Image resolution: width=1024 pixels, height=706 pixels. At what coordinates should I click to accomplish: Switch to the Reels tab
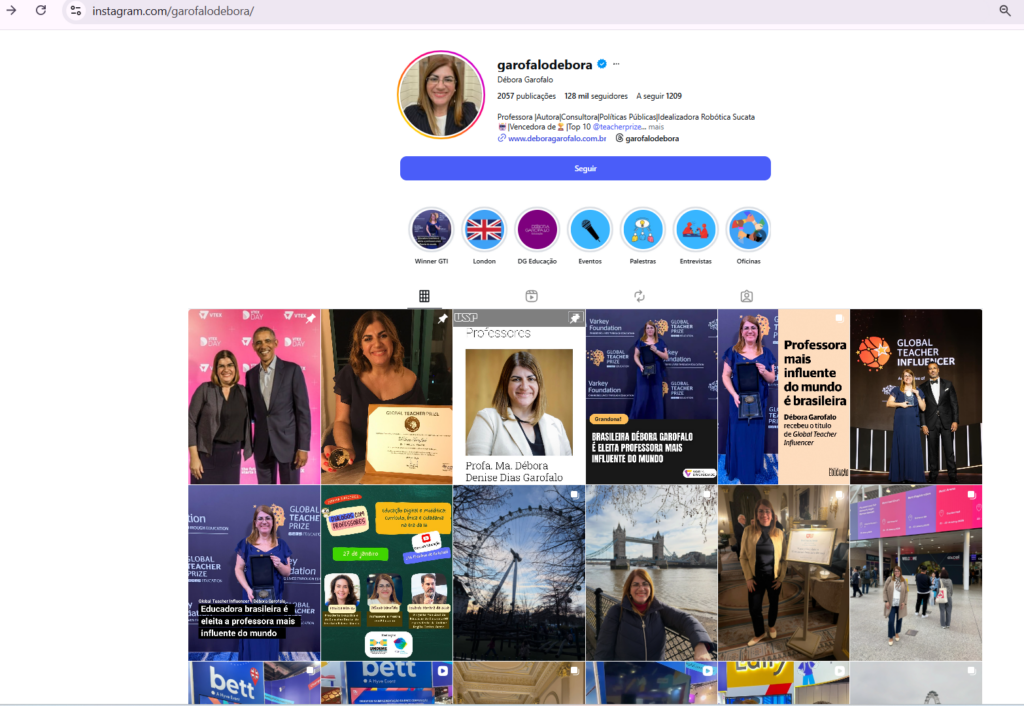532,296
